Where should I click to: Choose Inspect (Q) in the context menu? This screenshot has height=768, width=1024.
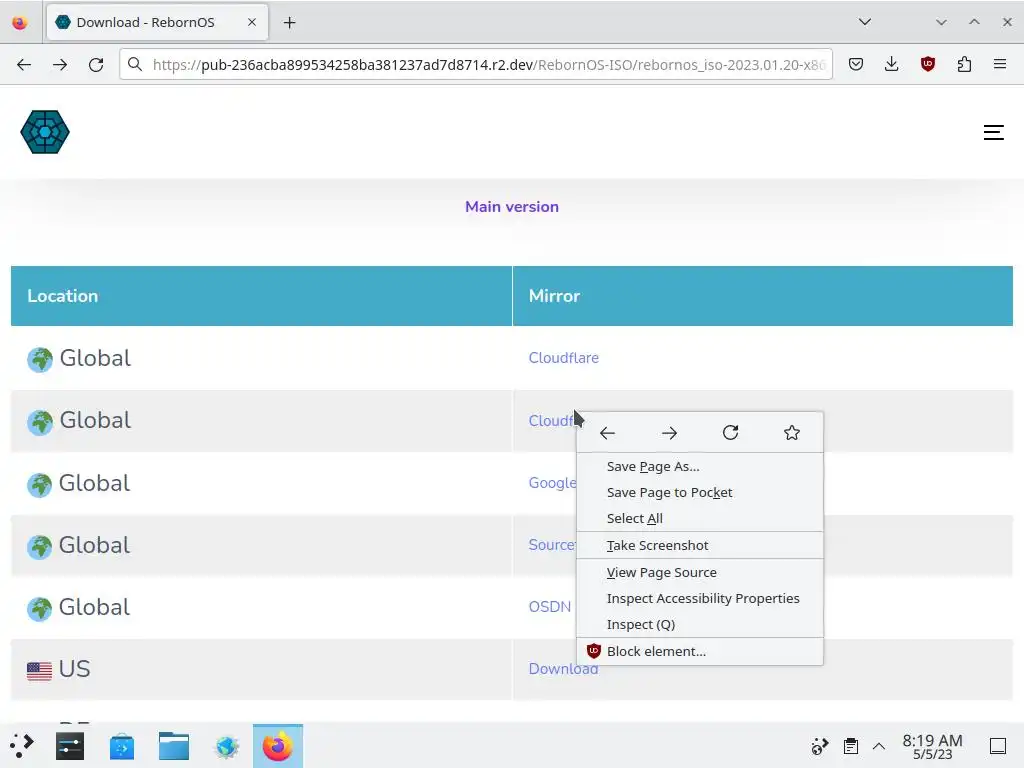pyautogui.click(x=699, y=624)
